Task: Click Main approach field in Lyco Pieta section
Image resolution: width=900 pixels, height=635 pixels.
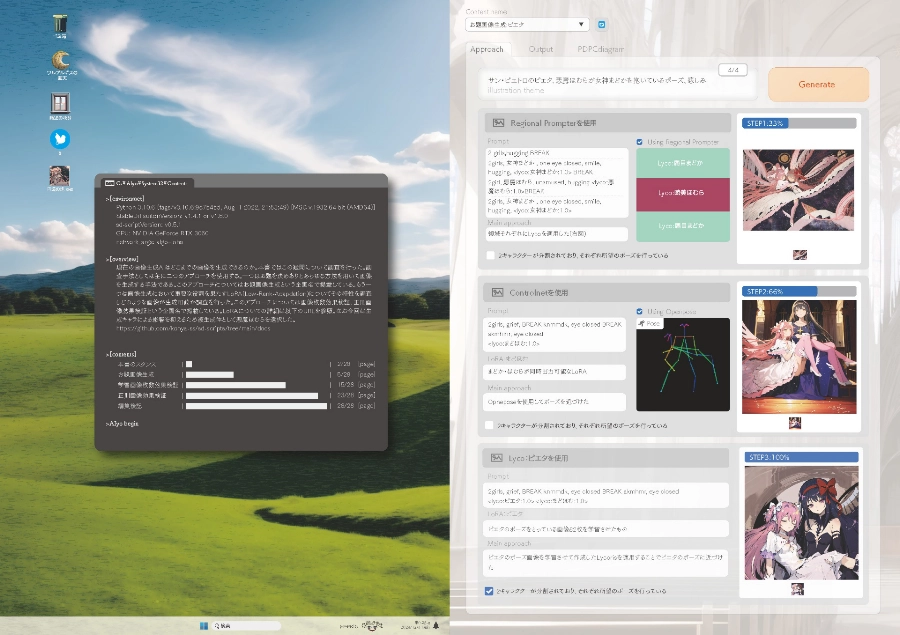Action: click(x=606, y=562)
